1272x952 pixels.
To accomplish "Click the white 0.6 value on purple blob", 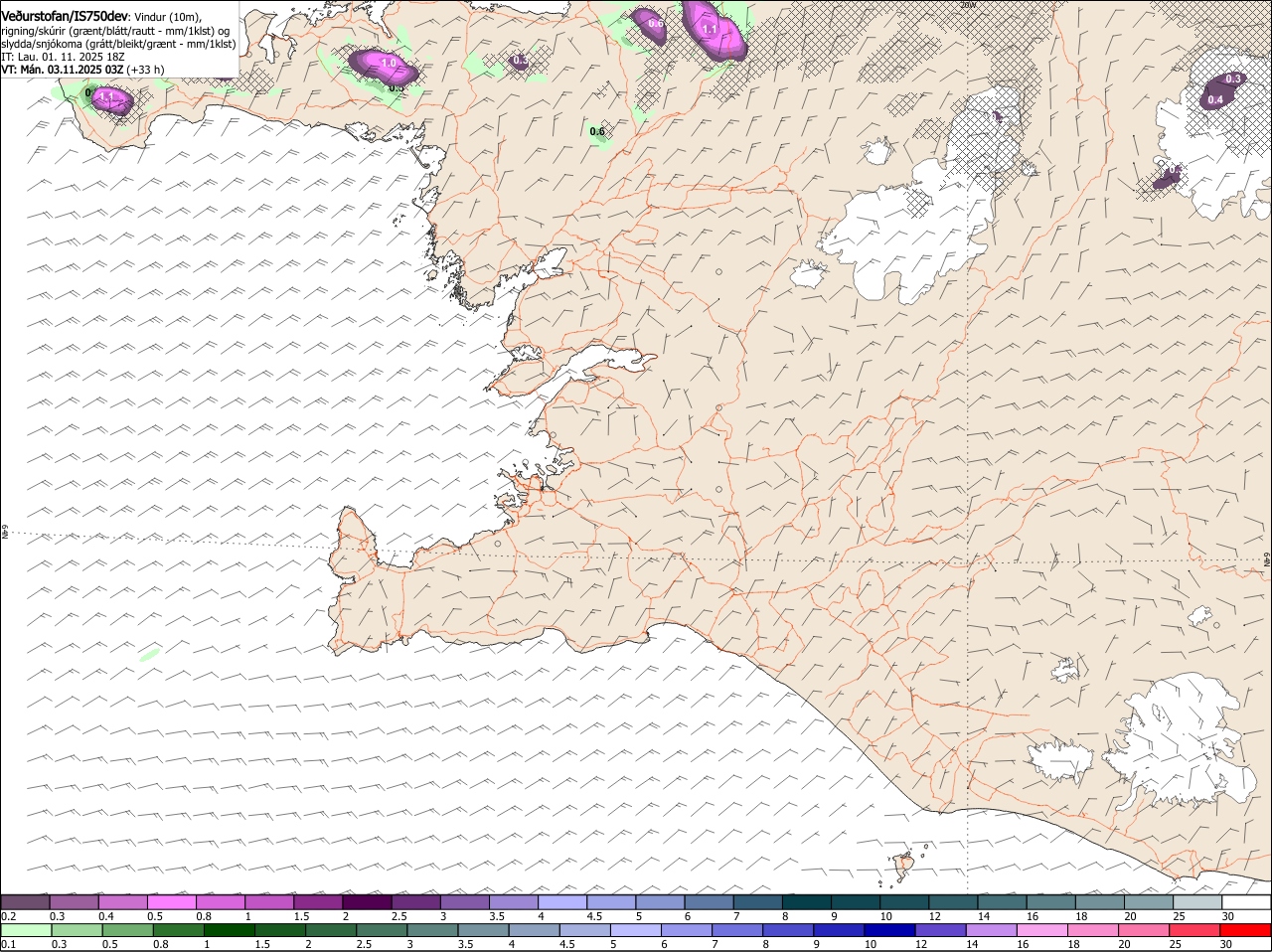I will [x=655, y=23].
